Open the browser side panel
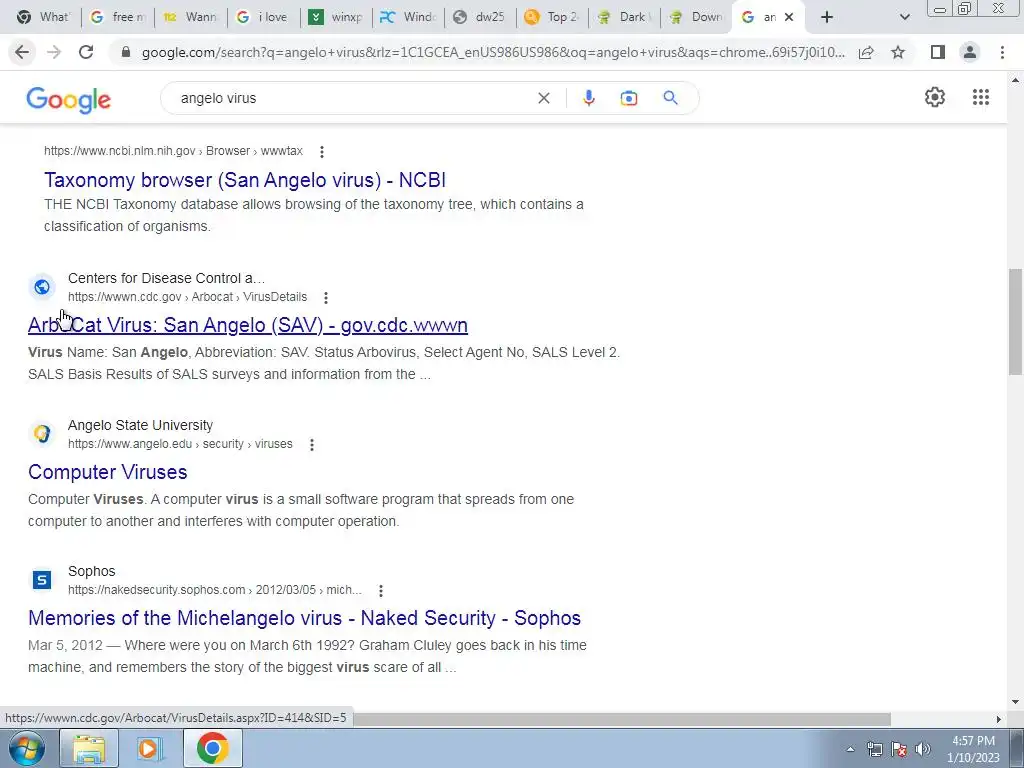The width and height of the screenshot is (1024, 768). (x=938, y=52)
